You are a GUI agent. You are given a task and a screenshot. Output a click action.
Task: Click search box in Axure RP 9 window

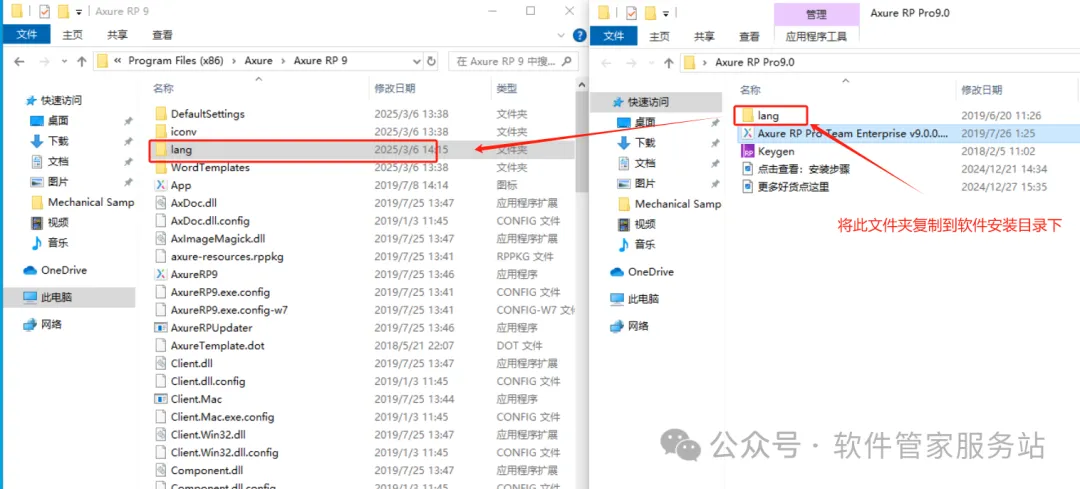click(513, 61)
